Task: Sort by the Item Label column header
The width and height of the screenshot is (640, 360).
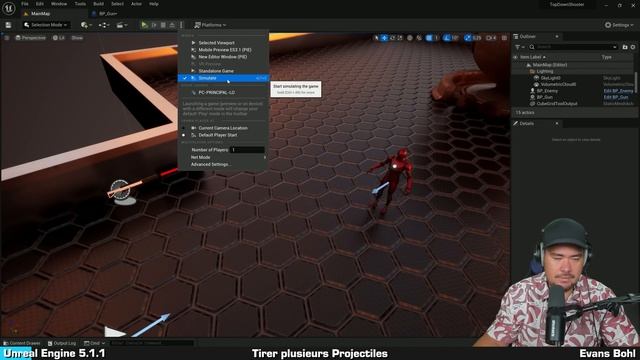Action: coord(532,57)
